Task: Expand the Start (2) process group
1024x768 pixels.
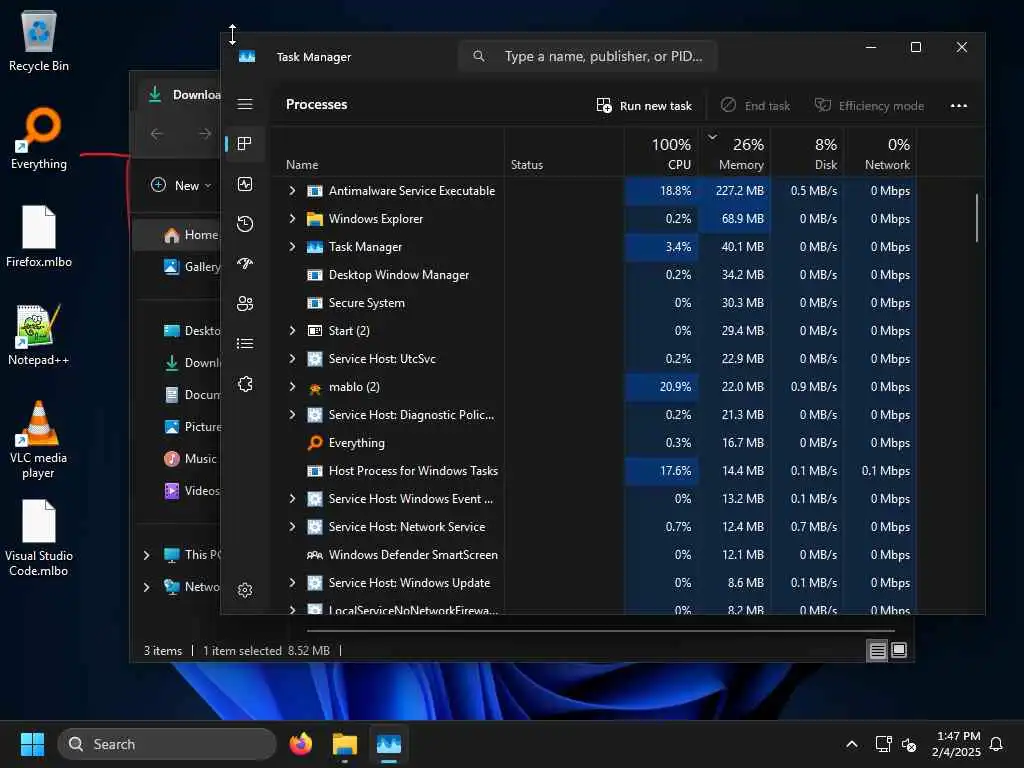Action: click(x=292, y=330)
